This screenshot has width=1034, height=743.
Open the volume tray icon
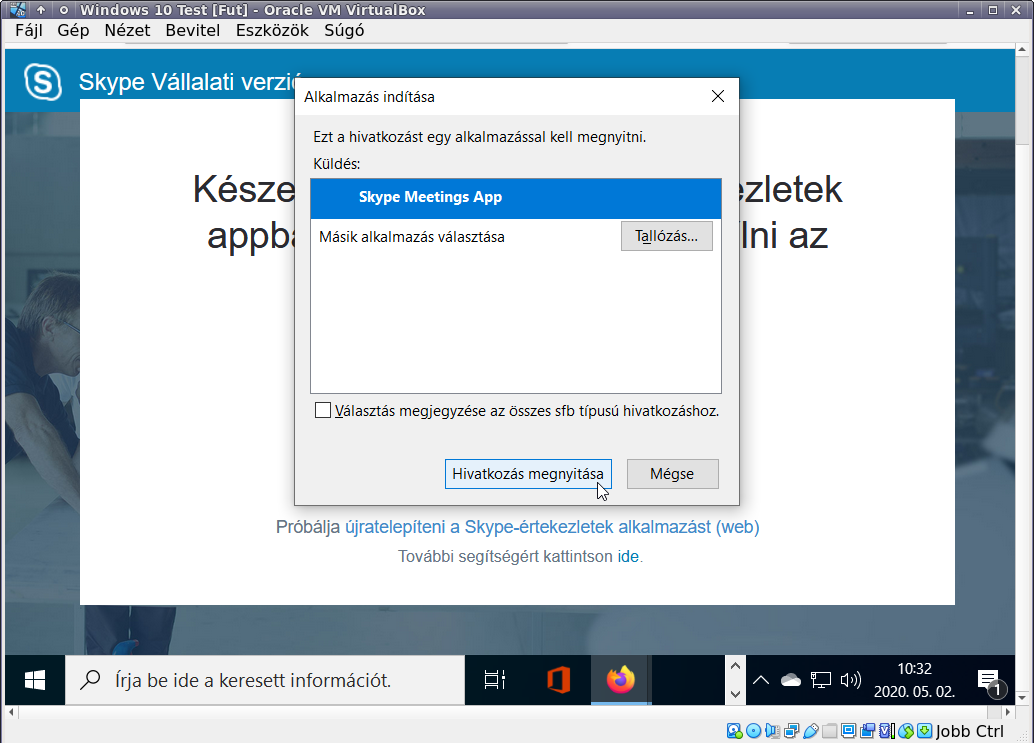[851, 680]
